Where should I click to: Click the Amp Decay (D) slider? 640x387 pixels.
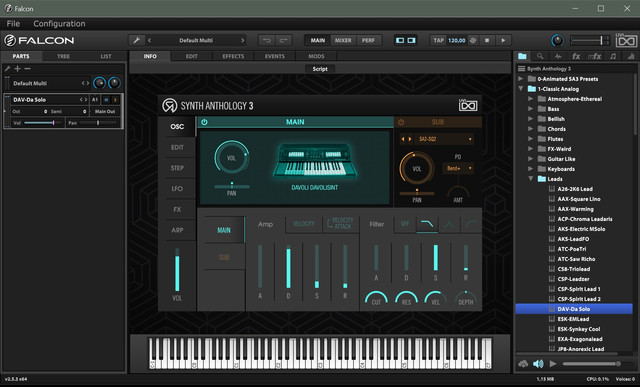(x=289, y=267)
